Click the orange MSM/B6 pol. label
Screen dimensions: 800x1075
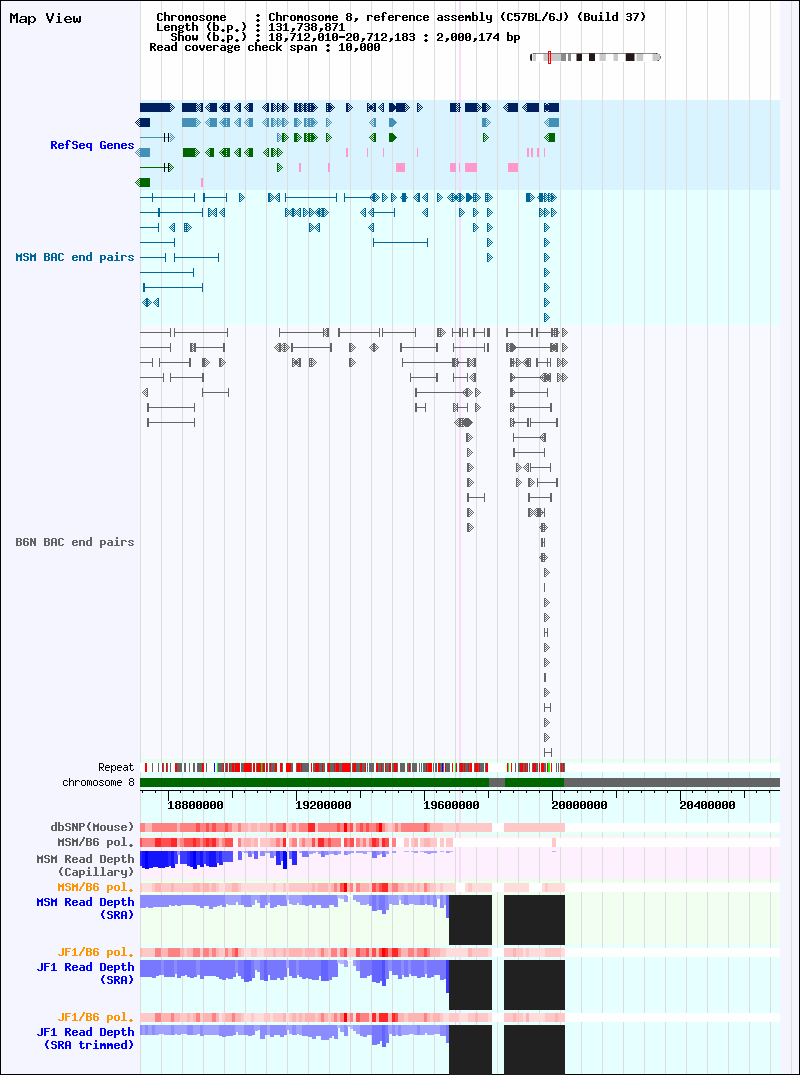click(95, 888)
